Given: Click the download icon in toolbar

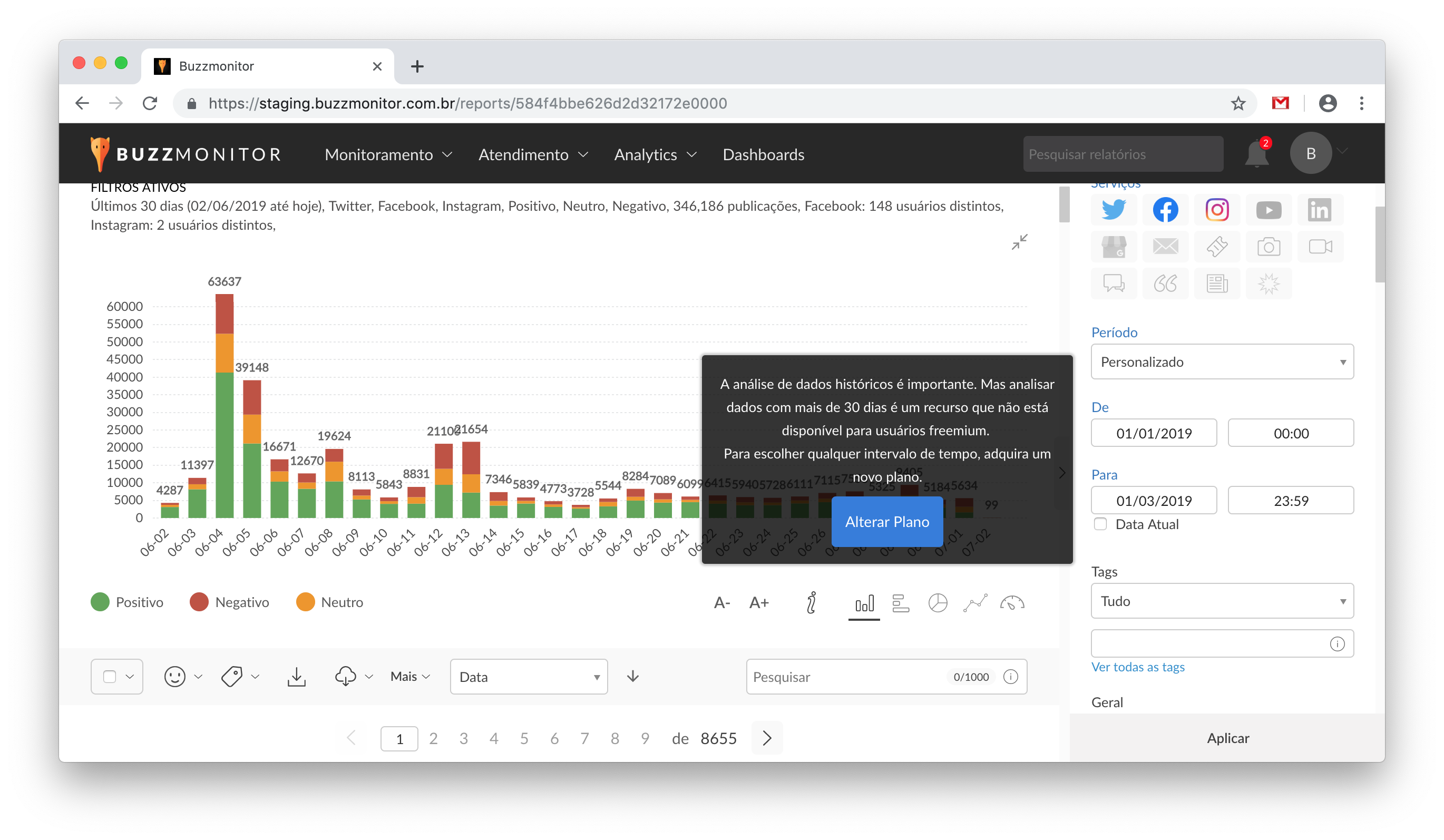Looking at the screenshot, I should (296, 677).
